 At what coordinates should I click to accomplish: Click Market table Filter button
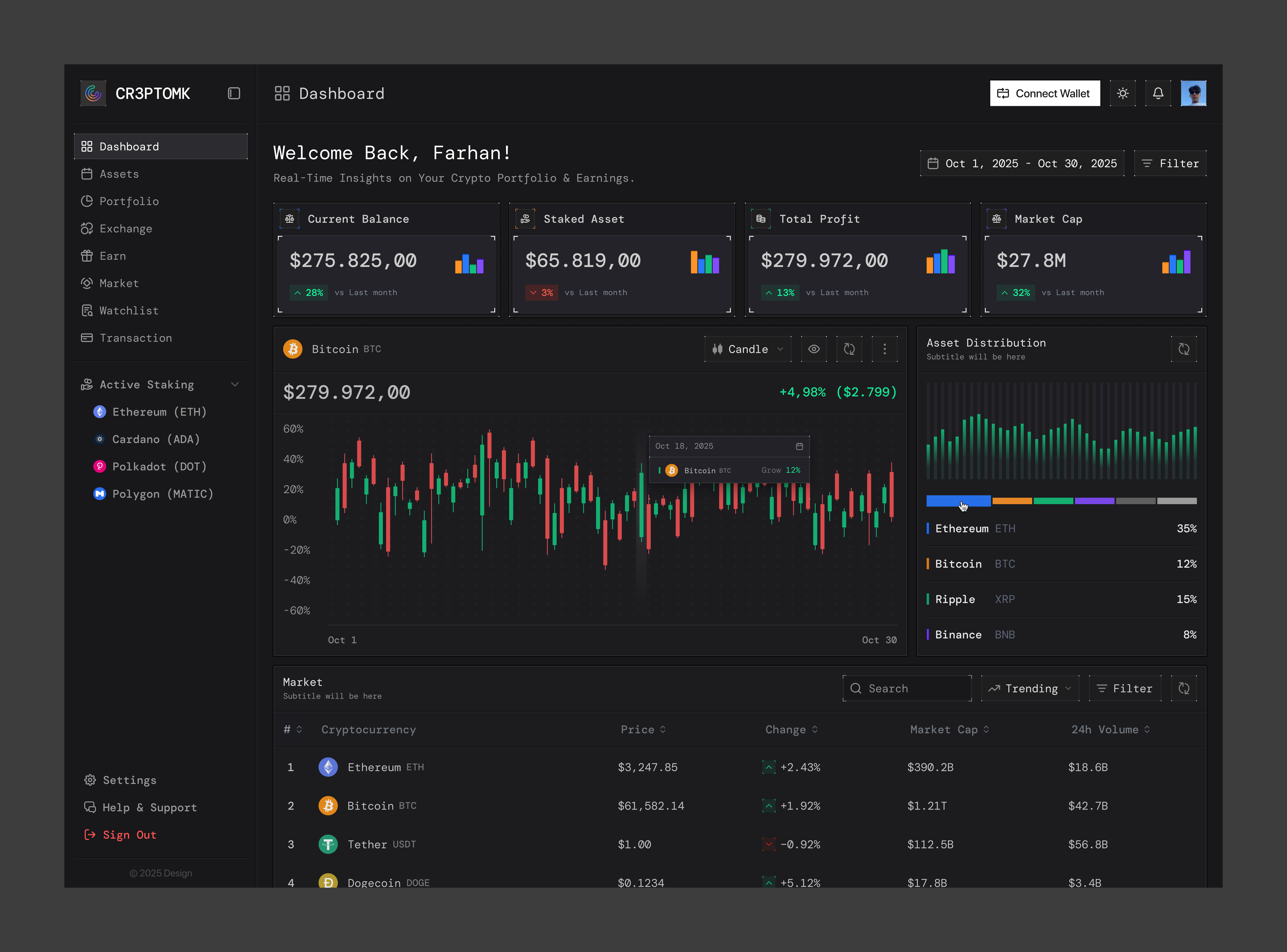pos(1125,689)
